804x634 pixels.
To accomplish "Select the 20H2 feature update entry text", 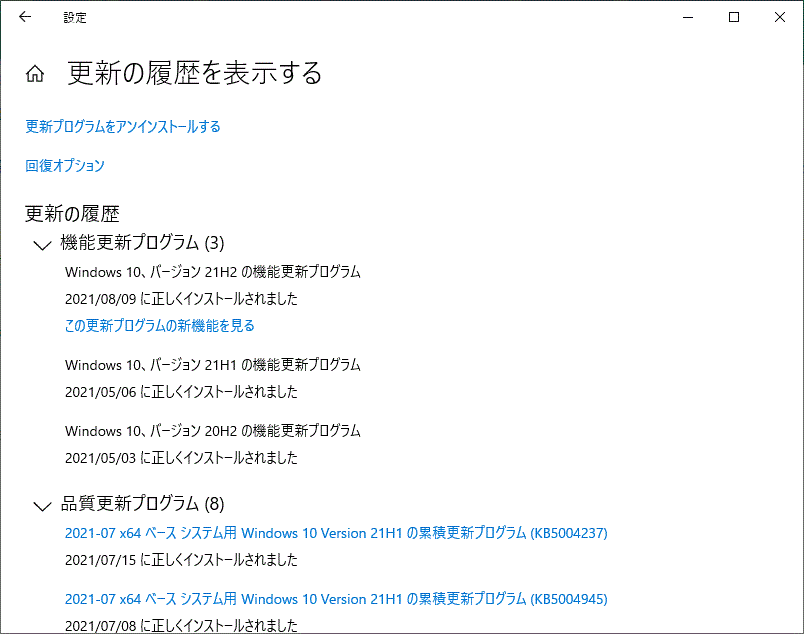I will (213, 430).
